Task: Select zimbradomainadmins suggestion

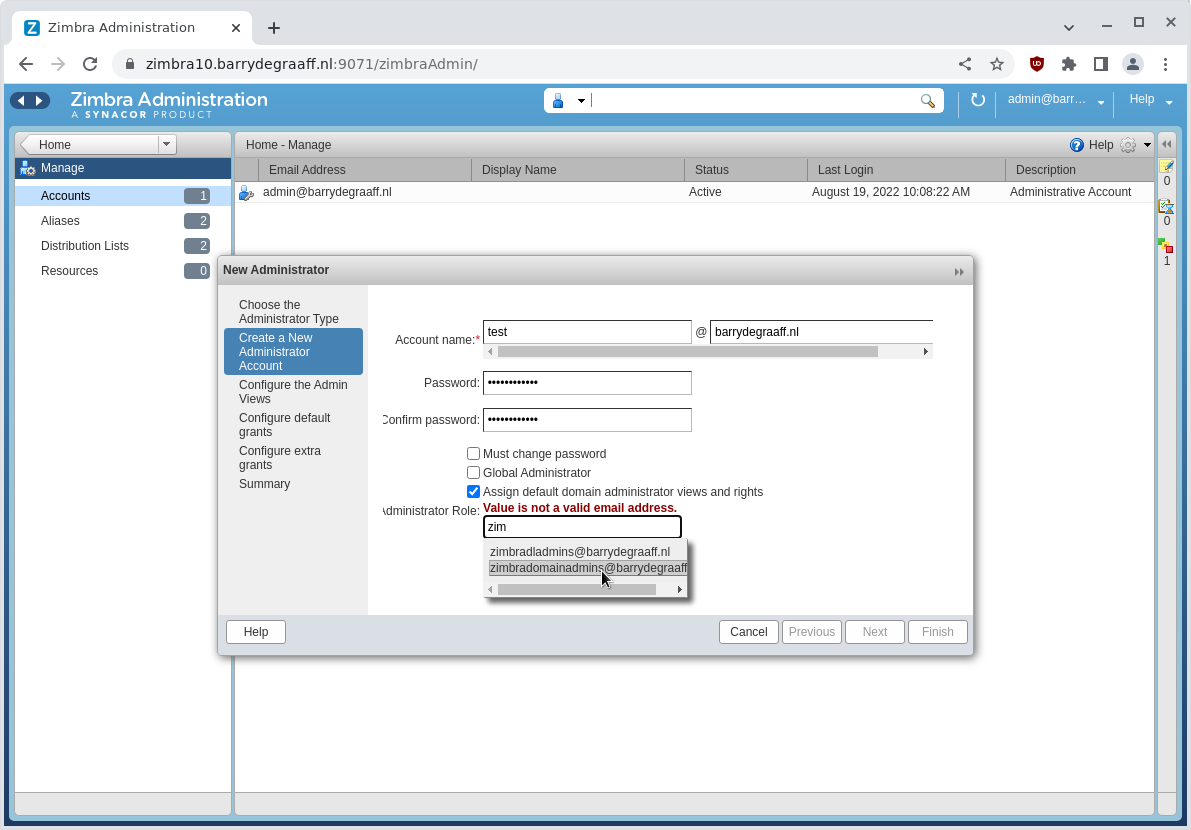Action: (x=588, y=568)
